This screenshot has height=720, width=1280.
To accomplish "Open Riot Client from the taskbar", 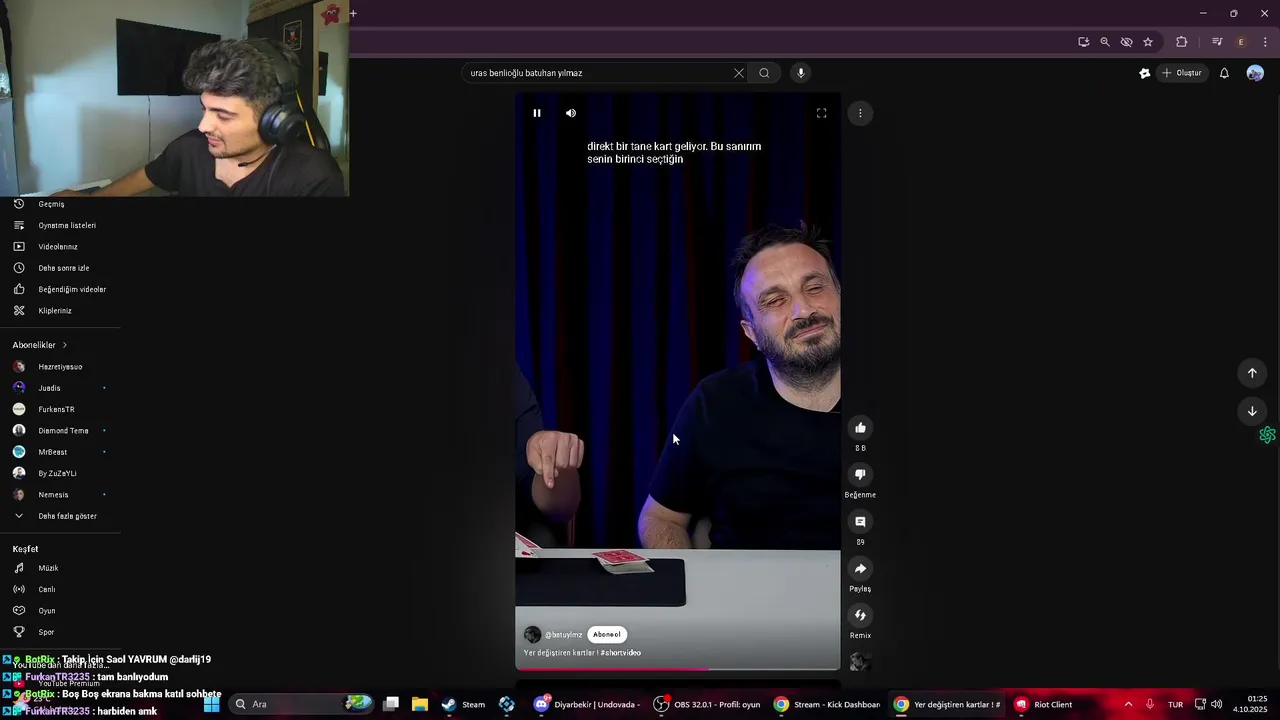I will [x=1043, y=705].
